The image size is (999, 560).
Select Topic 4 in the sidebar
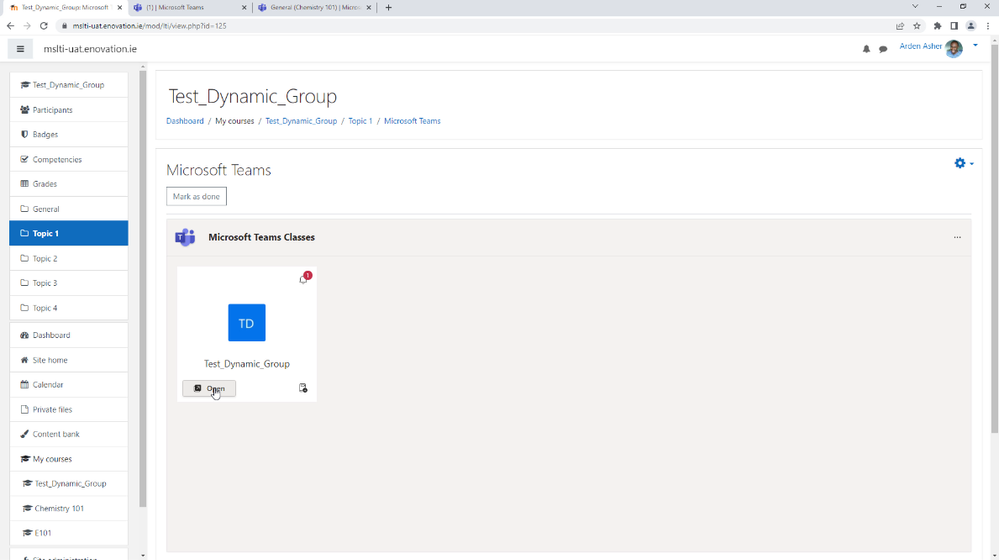point(69,308)
